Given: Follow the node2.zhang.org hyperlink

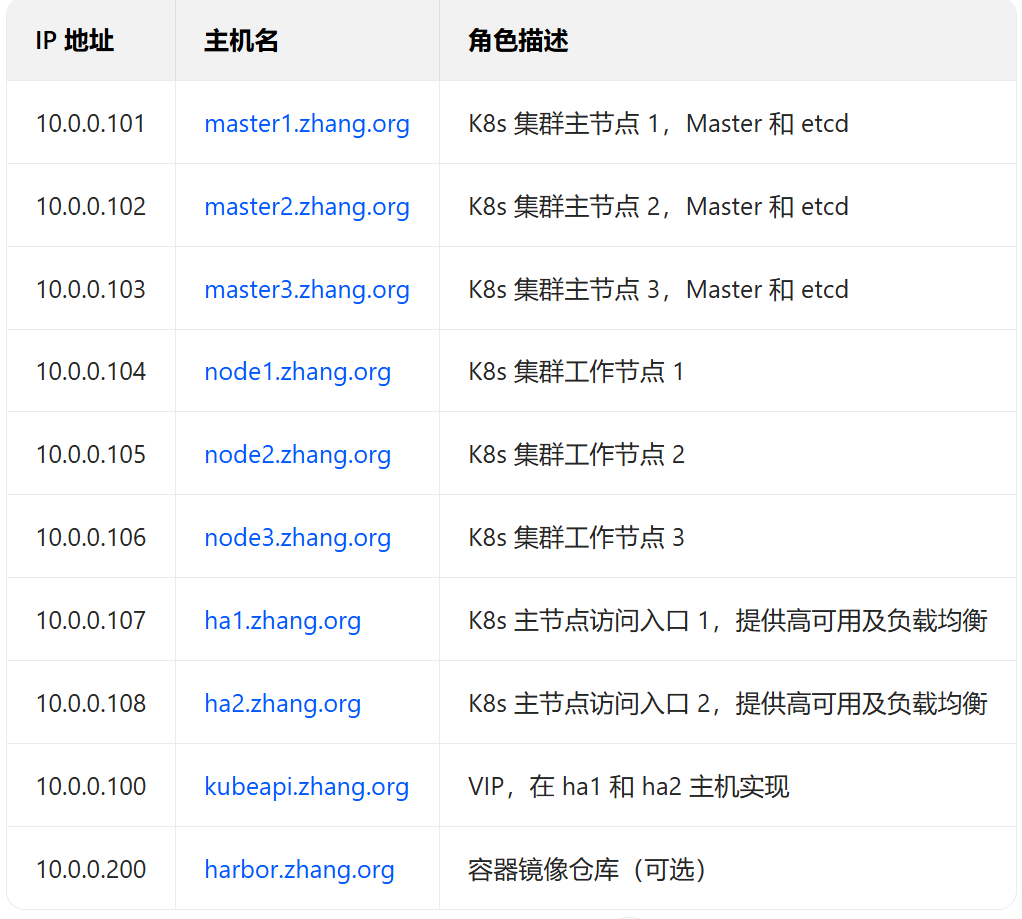Looking at the screenshot, I should 297,455.
